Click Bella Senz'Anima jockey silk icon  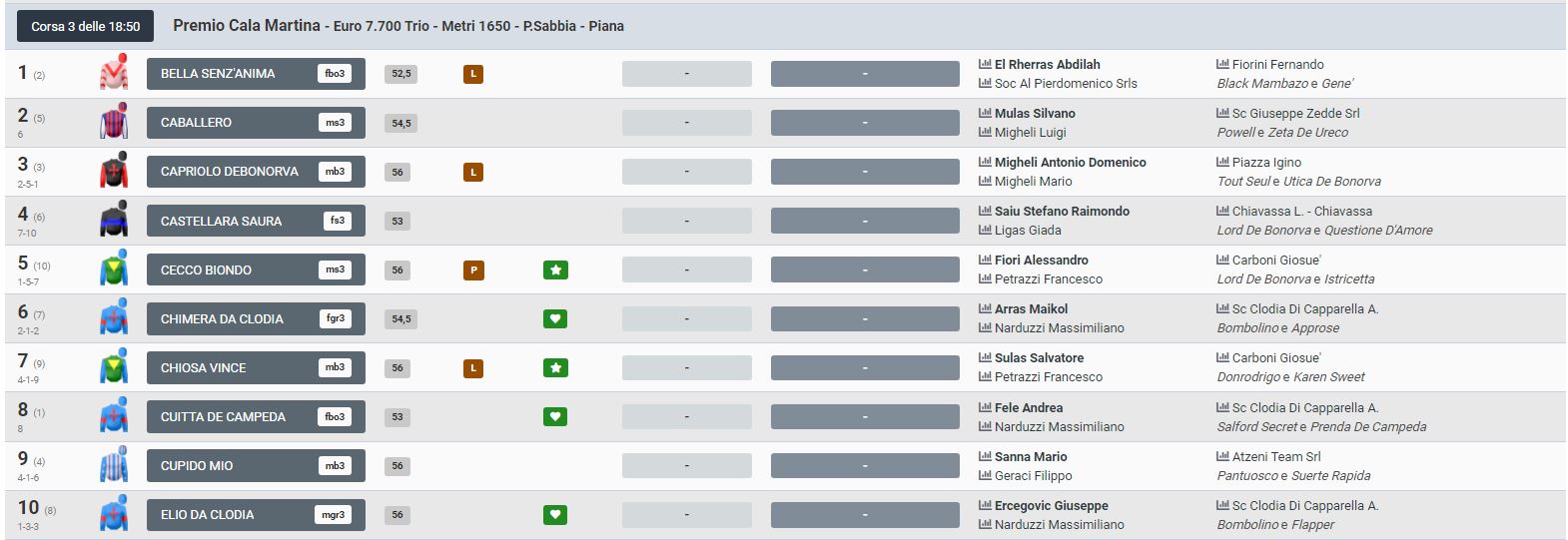click(114, 73)
